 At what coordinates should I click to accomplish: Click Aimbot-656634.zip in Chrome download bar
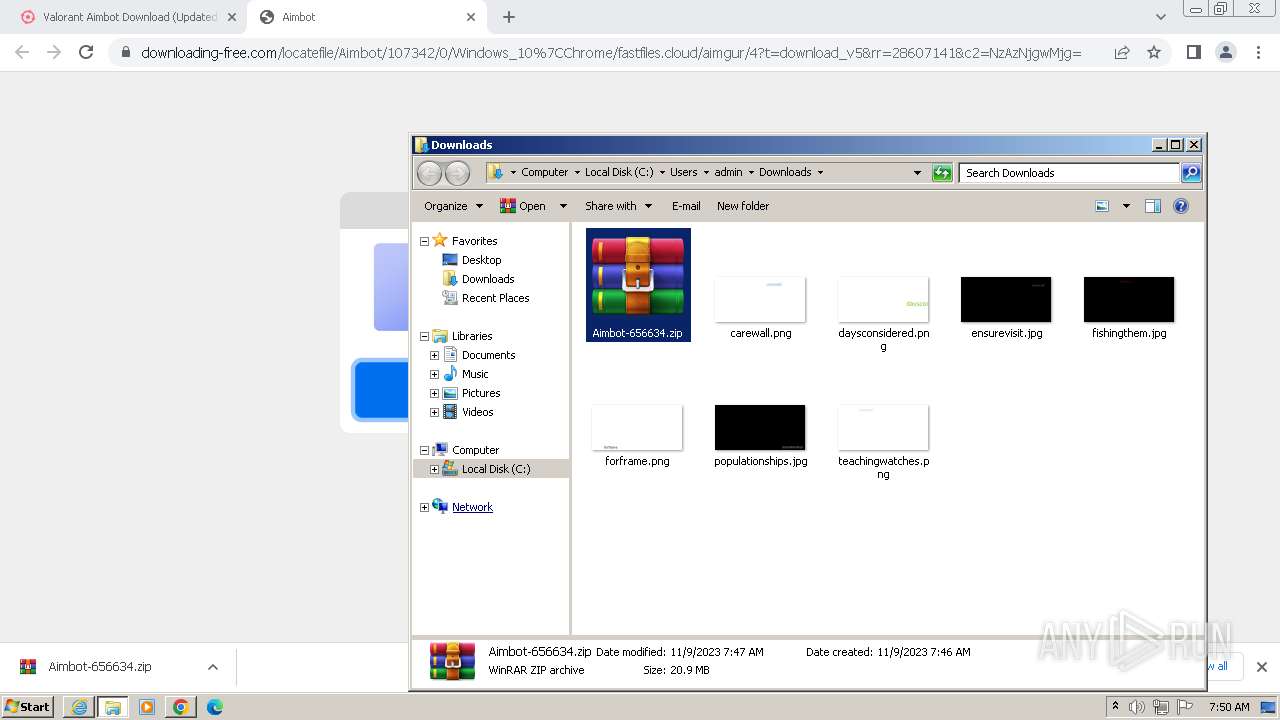99,667
